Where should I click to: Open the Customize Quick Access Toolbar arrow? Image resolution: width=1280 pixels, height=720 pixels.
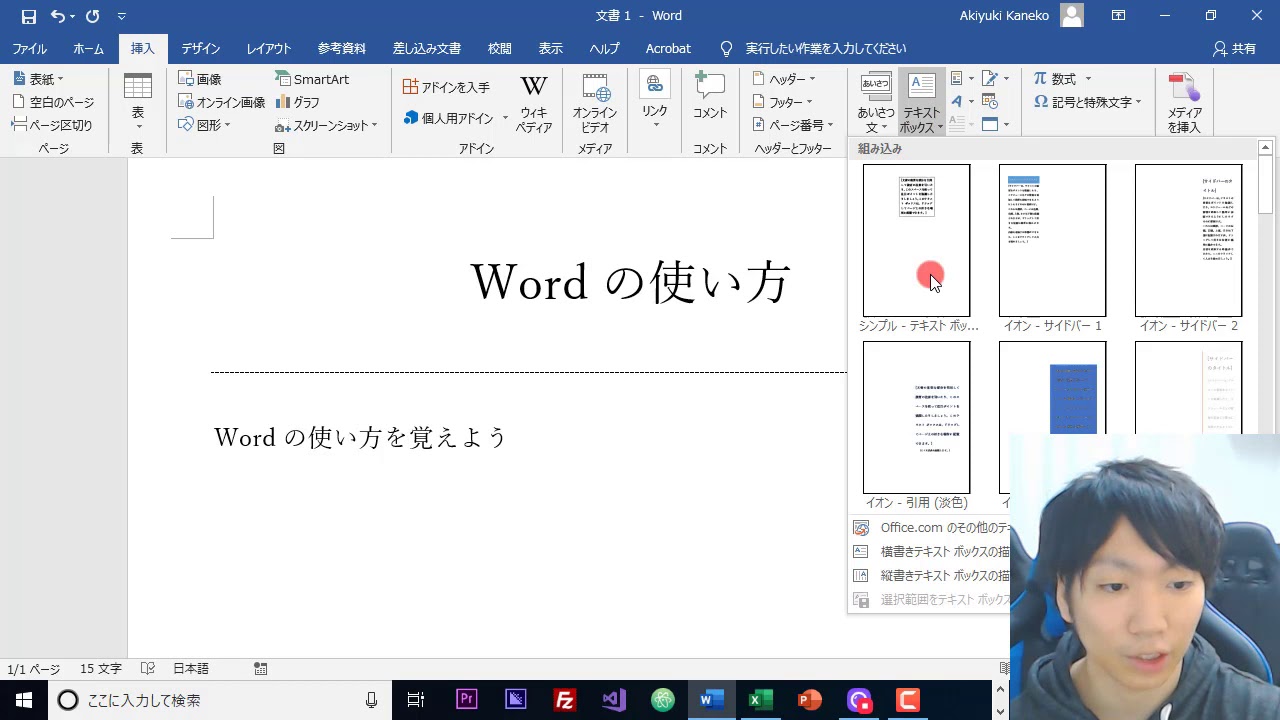122,16
